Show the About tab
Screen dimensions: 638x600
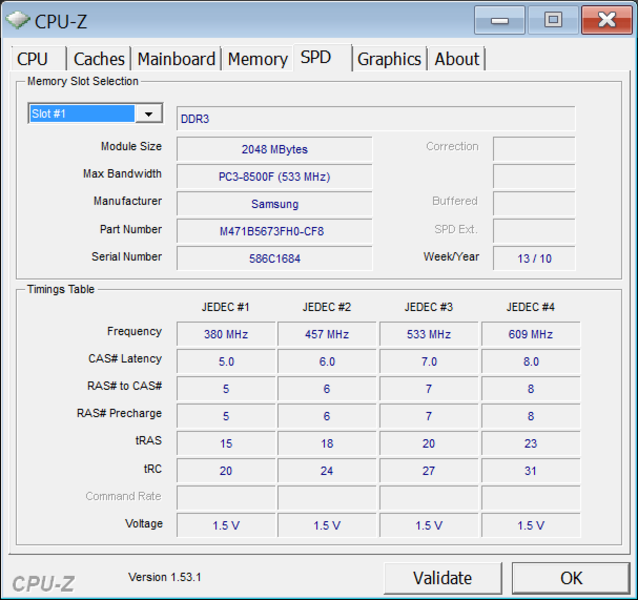tap(457, 59)
